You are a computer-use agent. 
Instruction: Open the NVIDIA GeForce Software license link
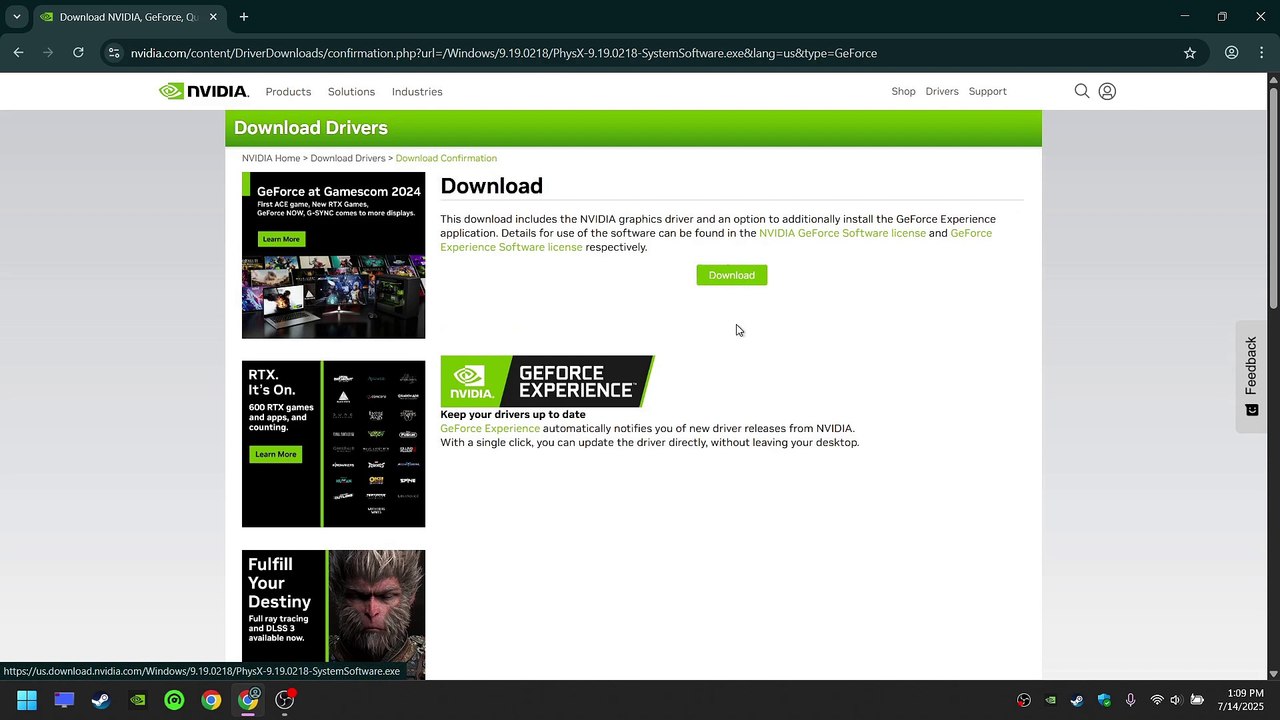tap(842, 233)
